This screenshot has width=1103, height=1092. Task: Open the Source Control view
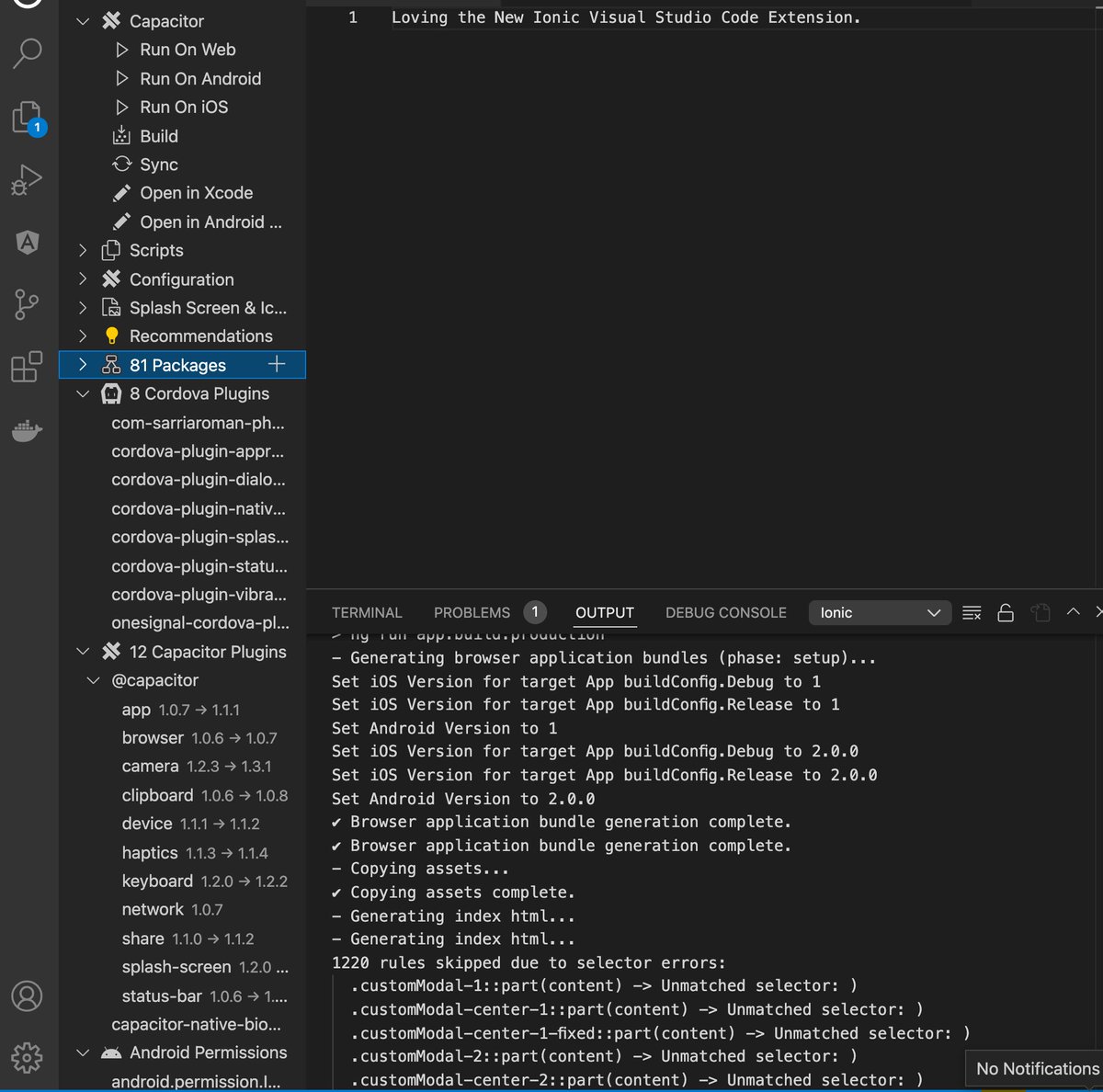(x=27, y=304)
